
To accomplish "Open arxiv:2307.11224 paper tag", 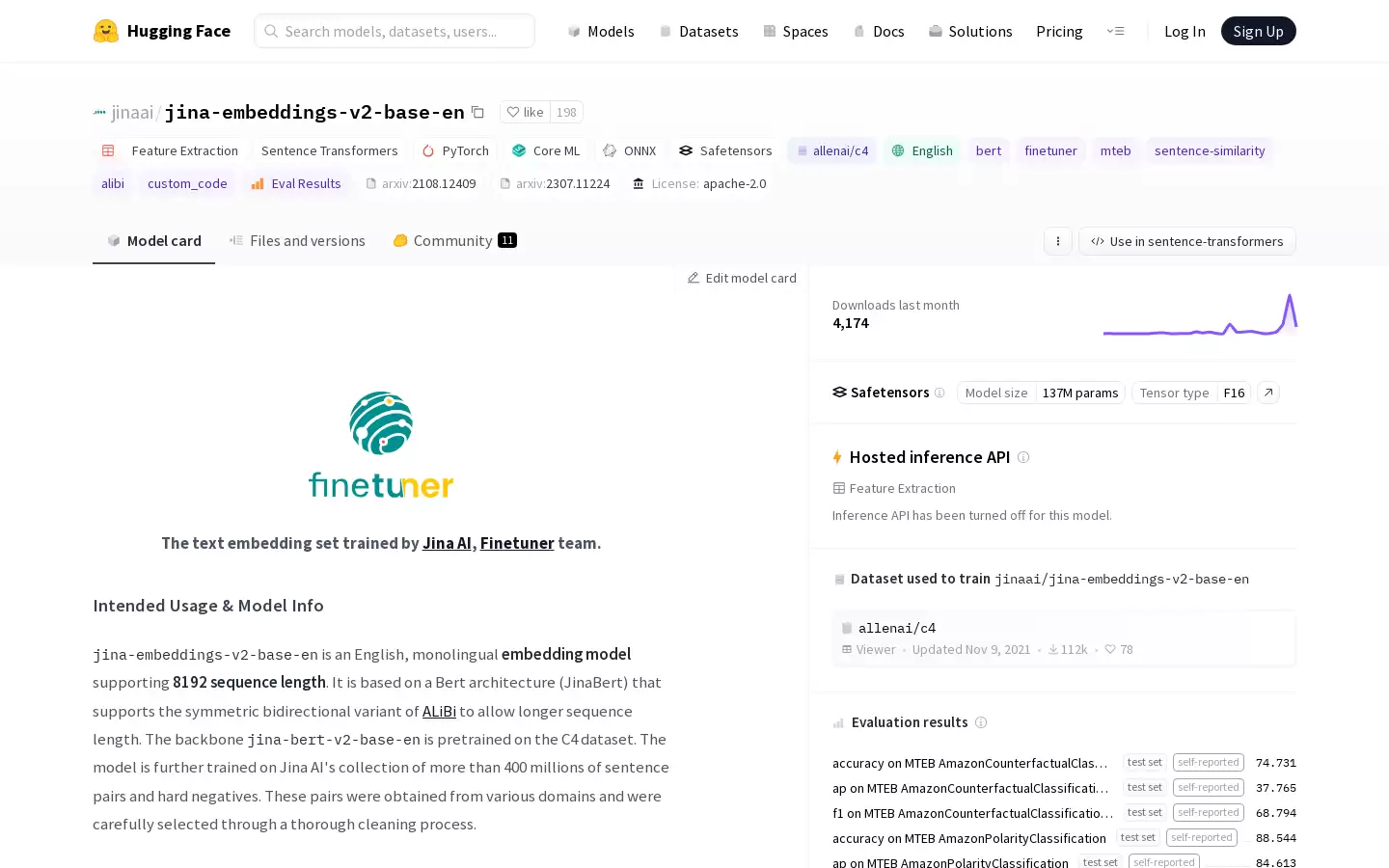I will point(555,183).
